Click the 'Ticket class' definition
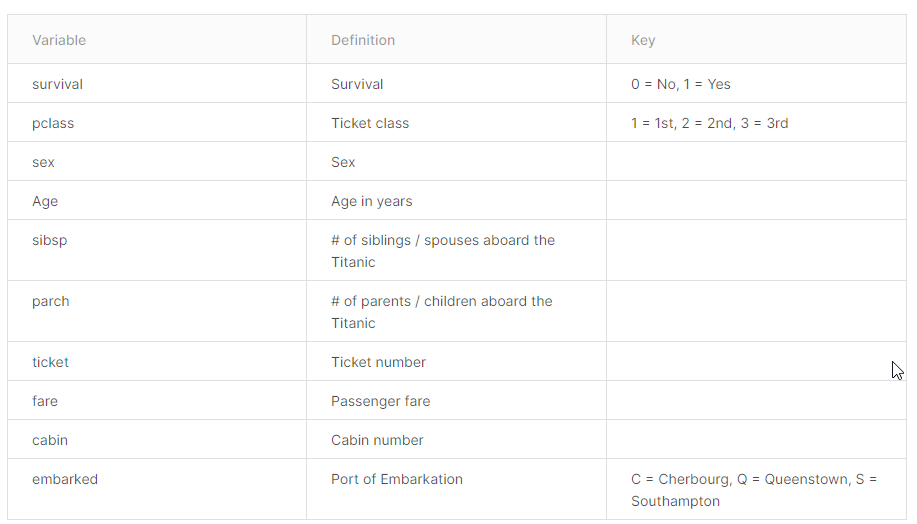Viewport: 917px width, 524px height. pos(370,123)
